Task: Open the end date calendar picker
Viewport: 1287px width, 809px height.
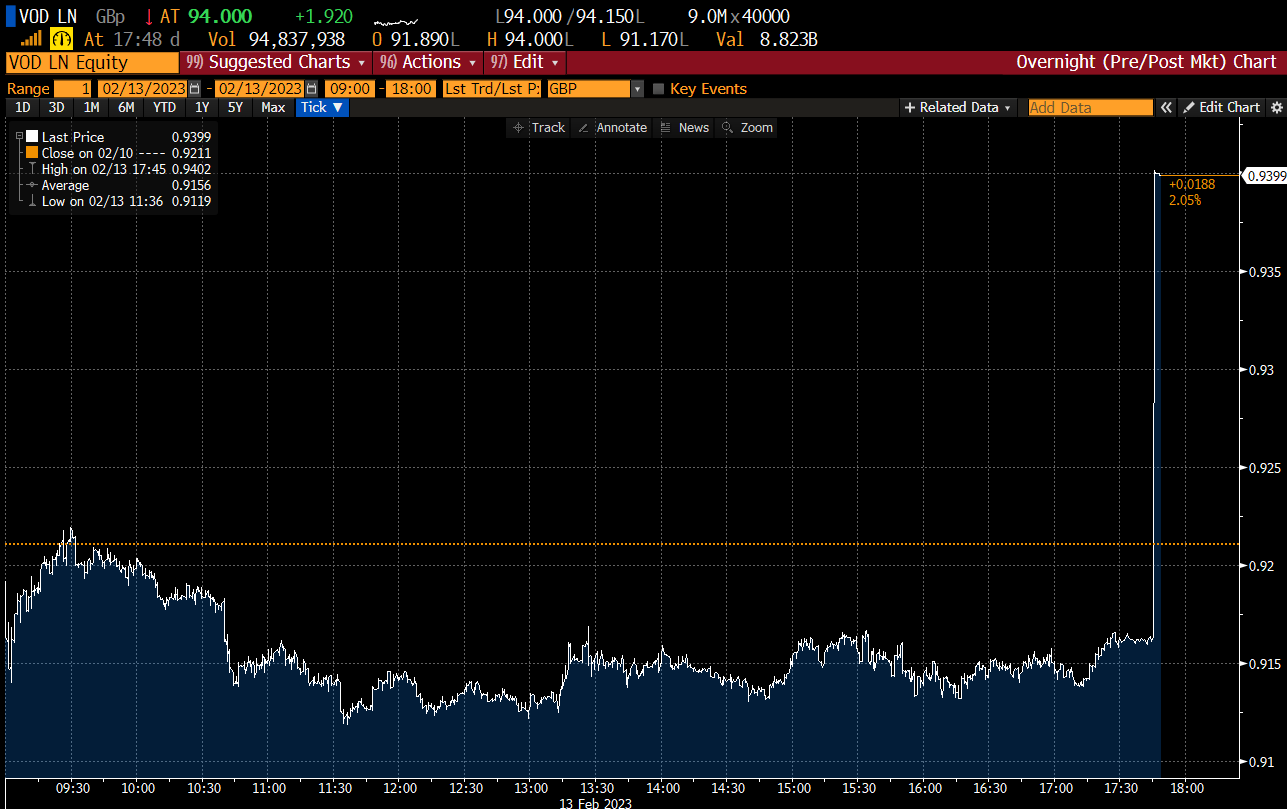Action: coord(311,89)
